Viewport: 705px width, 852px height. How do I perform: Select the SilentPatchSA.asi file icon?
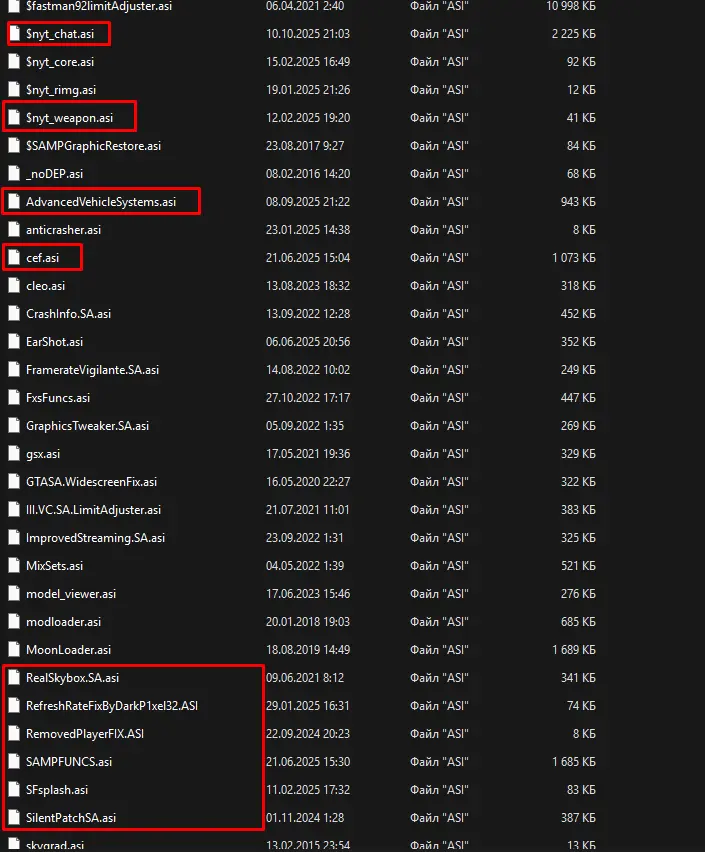coord(14,818)
